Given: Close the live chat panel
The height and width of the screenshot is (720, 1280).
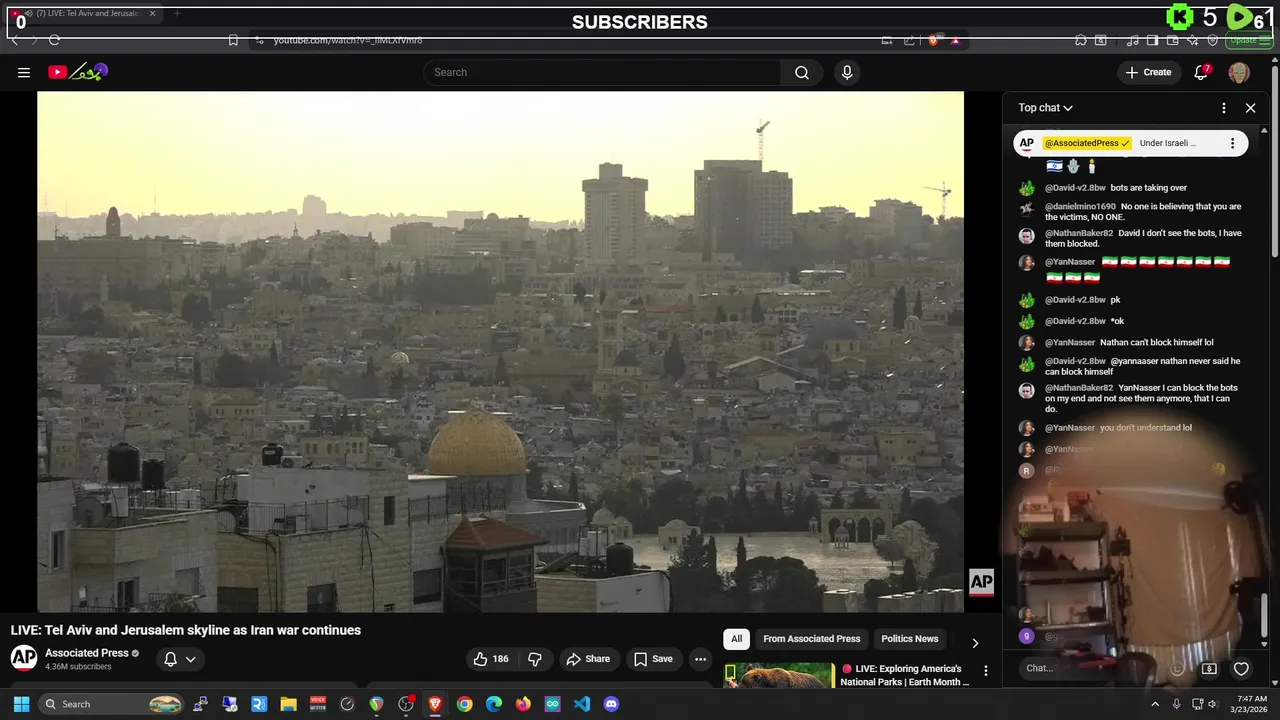Looking at the screenshot, I should pyautogui.click(x=1250, y=108).
